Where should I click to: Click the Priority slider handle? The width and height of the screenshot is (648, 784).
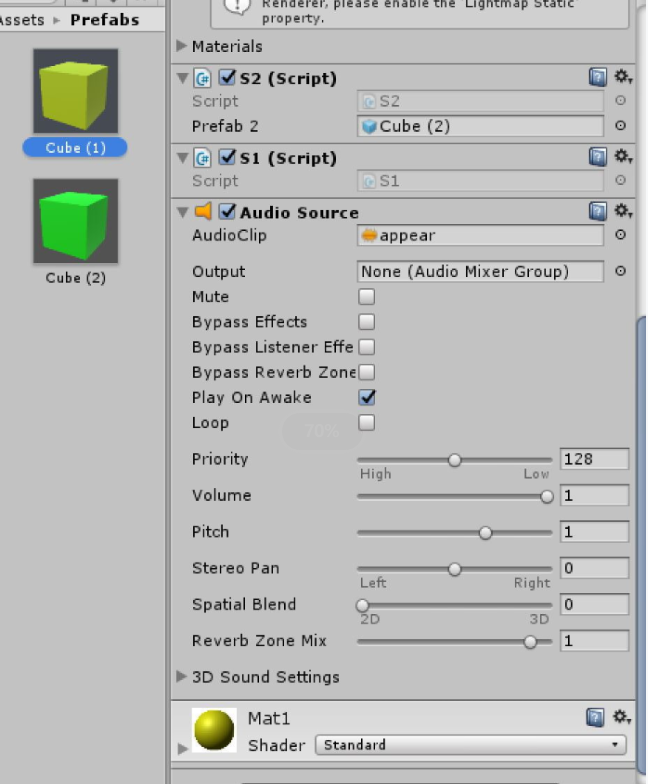click(454, 460)
